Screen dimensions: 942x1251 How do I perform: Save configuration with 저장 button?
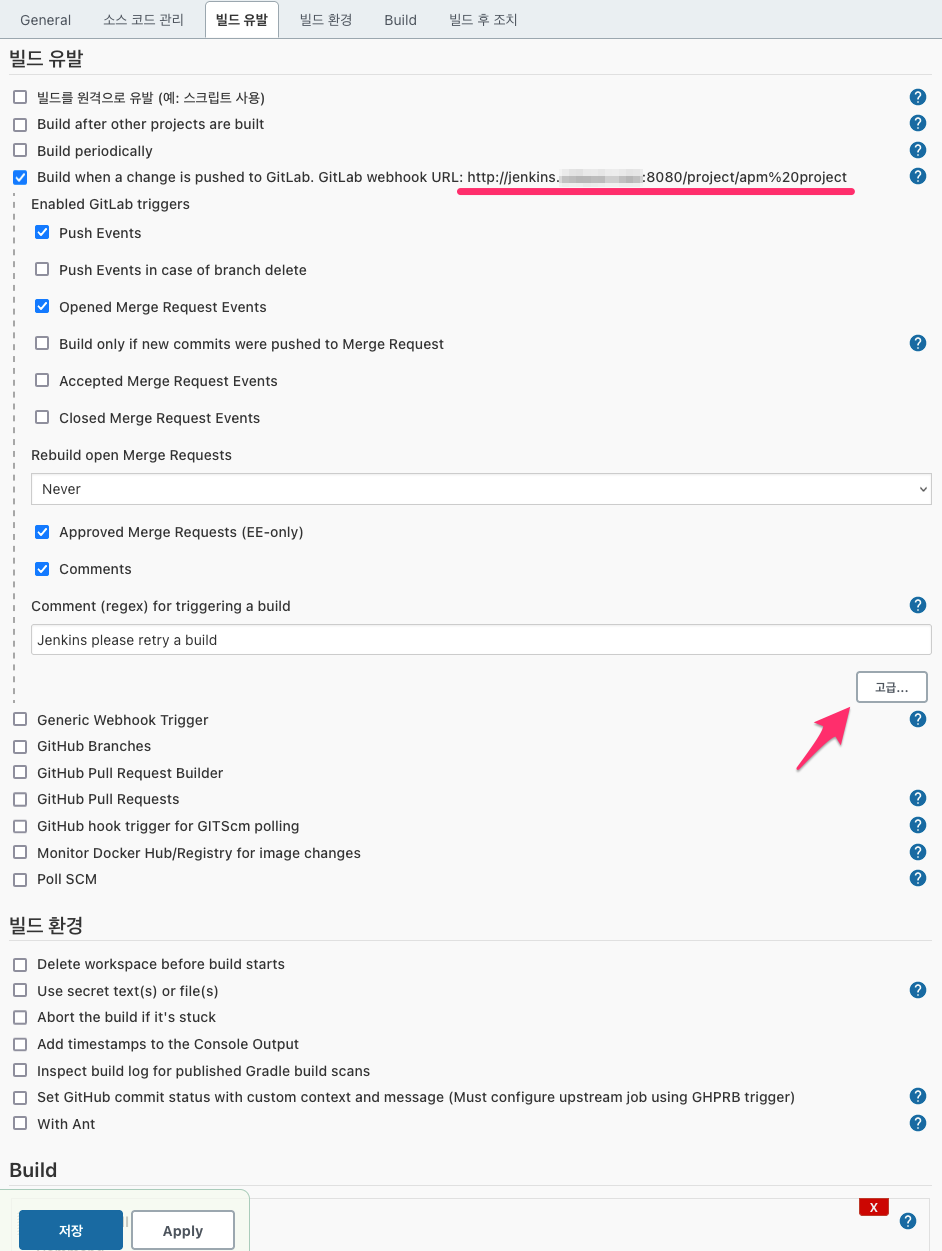click(x=71, y=1230)
